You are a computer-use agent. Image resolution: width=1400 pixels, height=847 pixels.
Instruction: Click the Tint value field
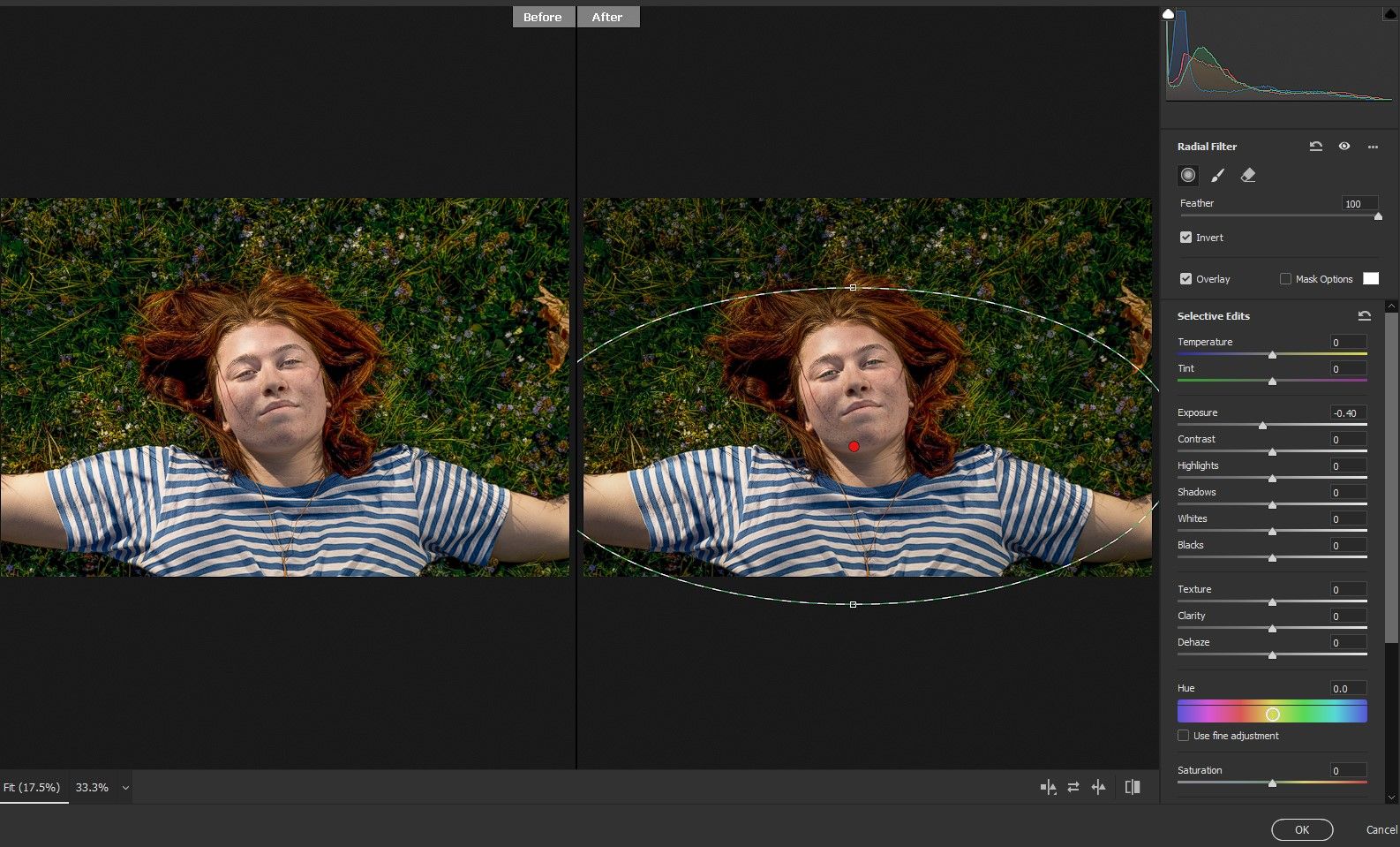pos(1349,368)
